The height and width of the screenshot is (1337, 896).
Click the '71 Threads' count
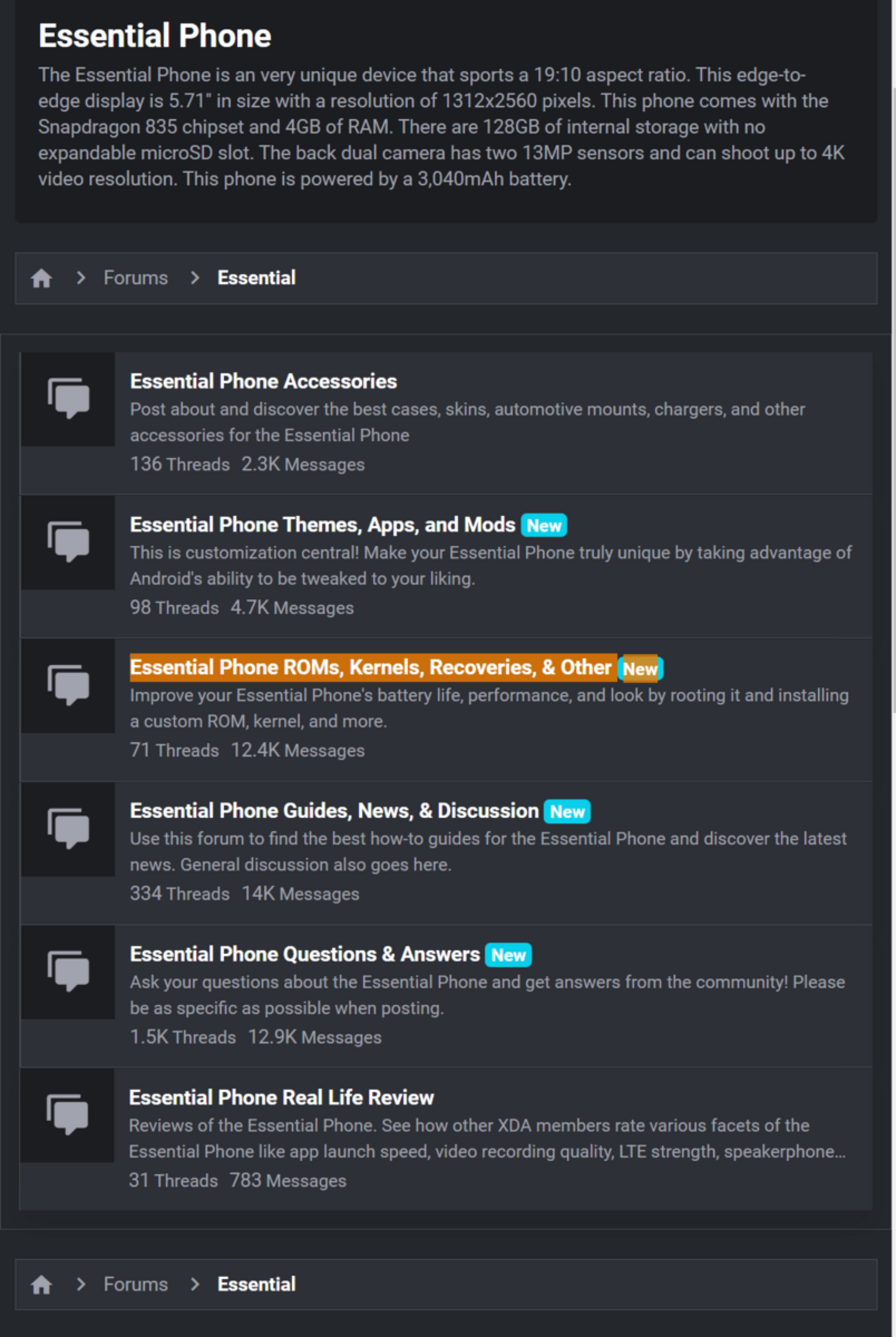pyautogui.click(x=174, y=751)
